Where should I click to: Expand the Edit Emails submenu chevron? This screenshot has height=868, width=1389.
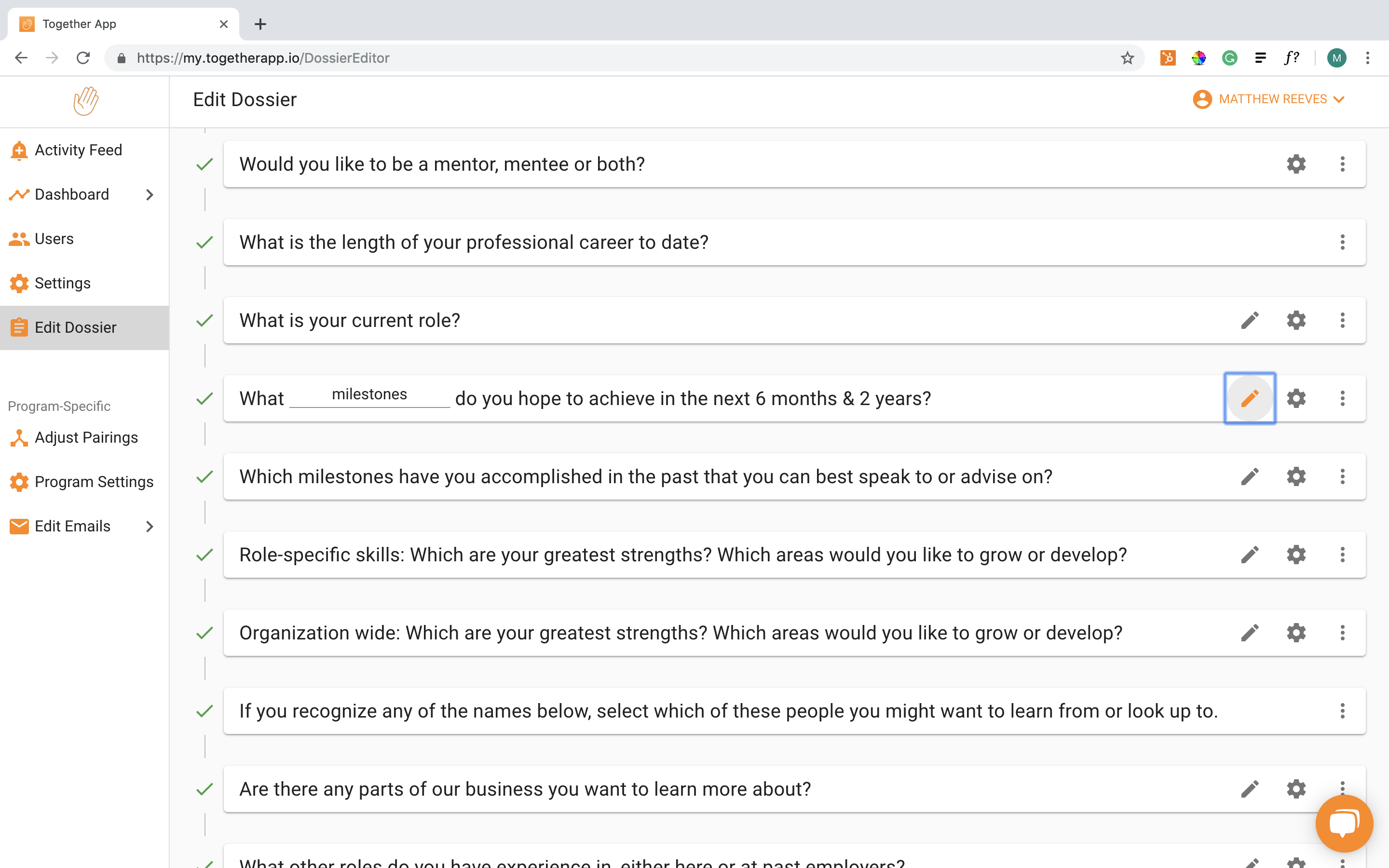(x=150, y=527)
